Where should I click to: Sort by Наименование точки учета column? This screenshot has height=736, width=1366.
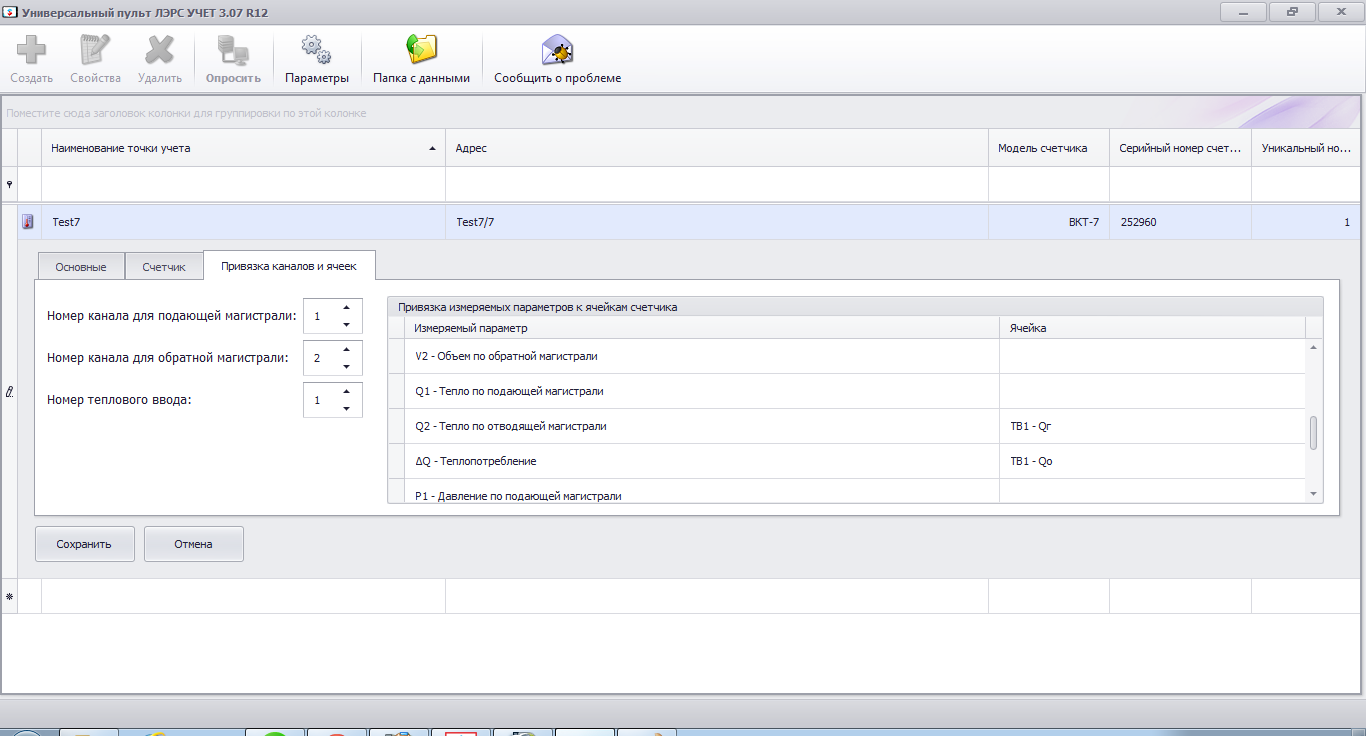pyautogui.click(x=243, y=148)
